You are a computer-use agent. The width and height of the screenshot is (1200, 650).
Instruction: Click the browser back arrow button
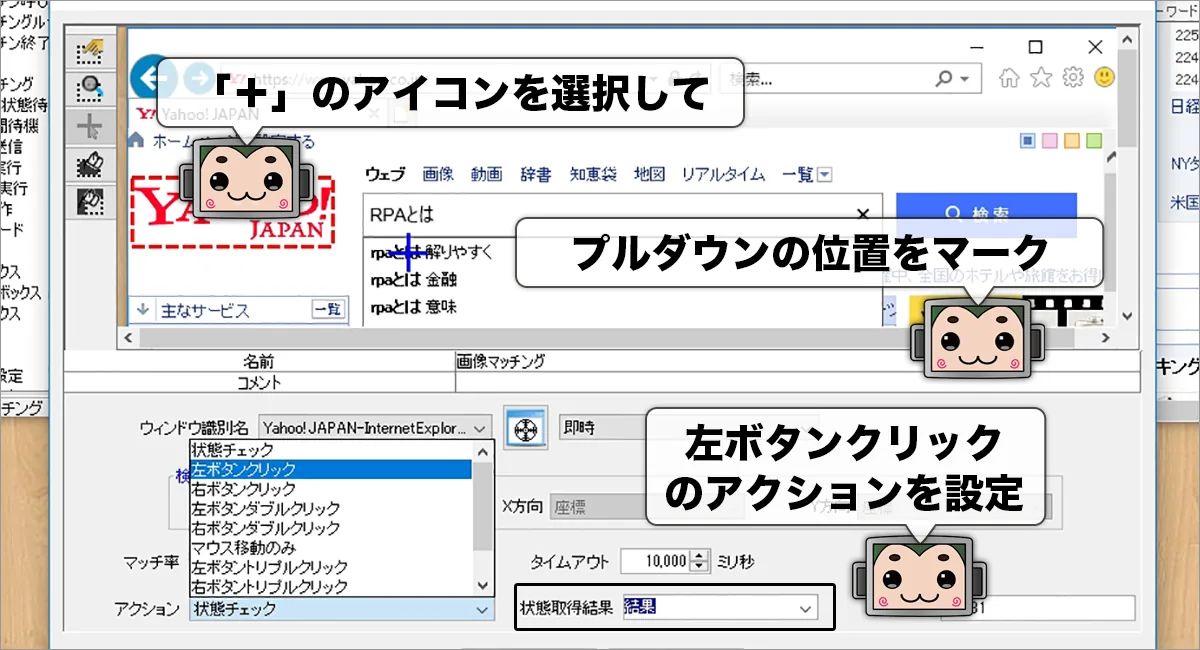click(154, 77)
